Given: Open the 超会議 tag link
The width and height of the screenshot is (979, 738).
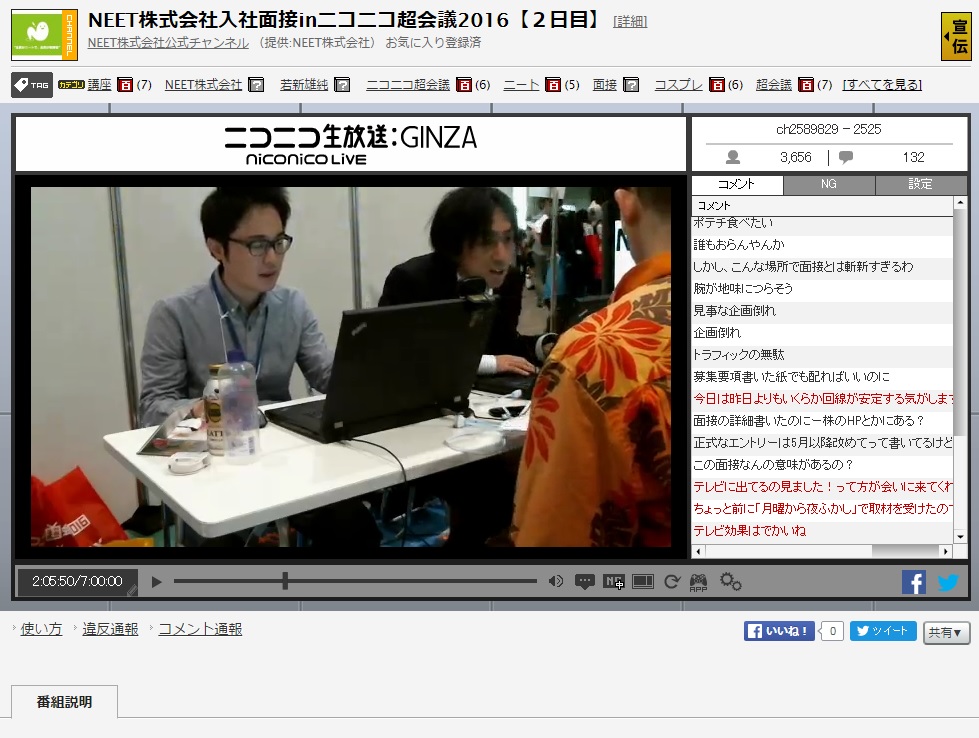Looking at the screenshot, I should click(774, 84).
